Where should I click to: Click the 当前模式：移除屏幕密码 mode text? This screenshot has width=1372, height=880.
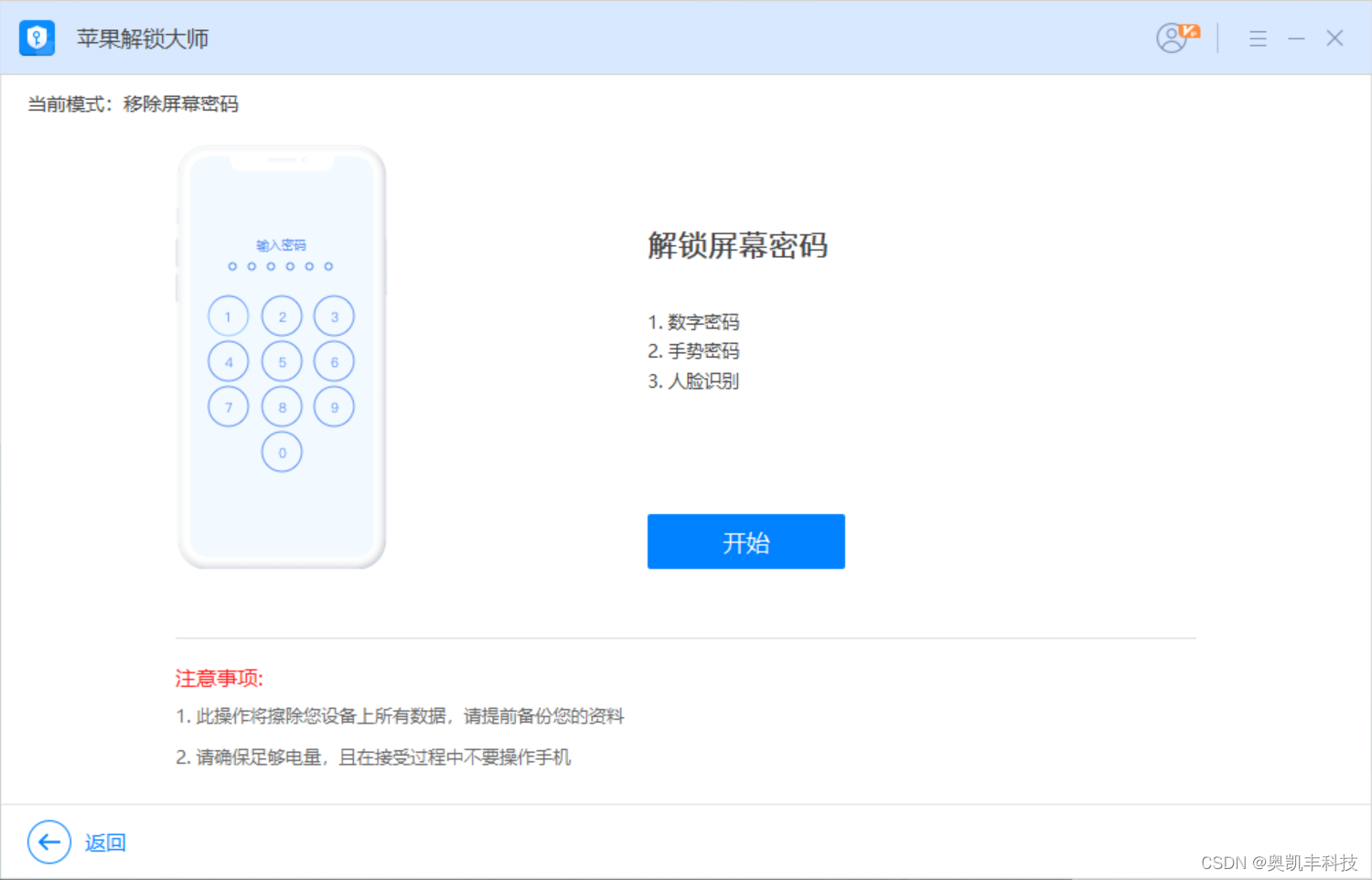(x=132, y=103)
